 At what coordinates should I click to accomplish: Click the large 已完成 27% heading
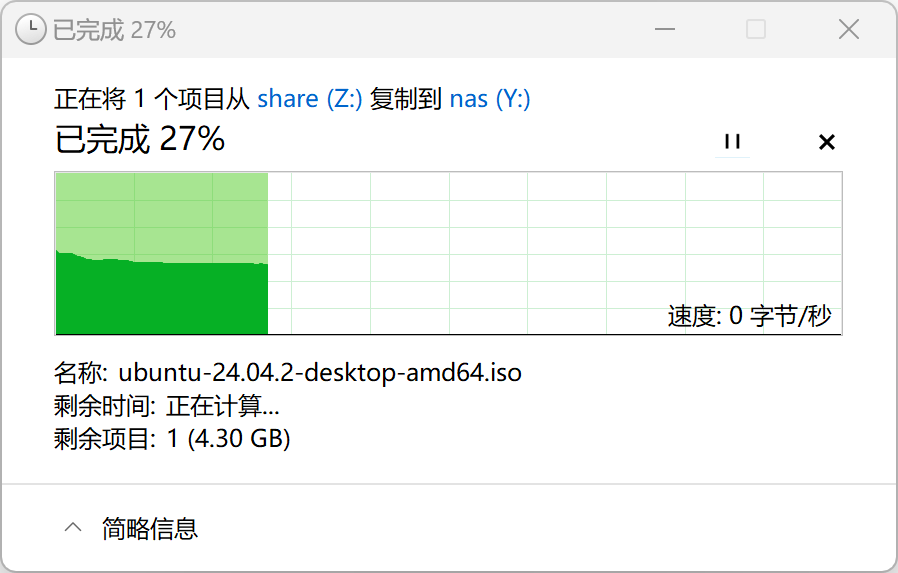pos(140,140)
